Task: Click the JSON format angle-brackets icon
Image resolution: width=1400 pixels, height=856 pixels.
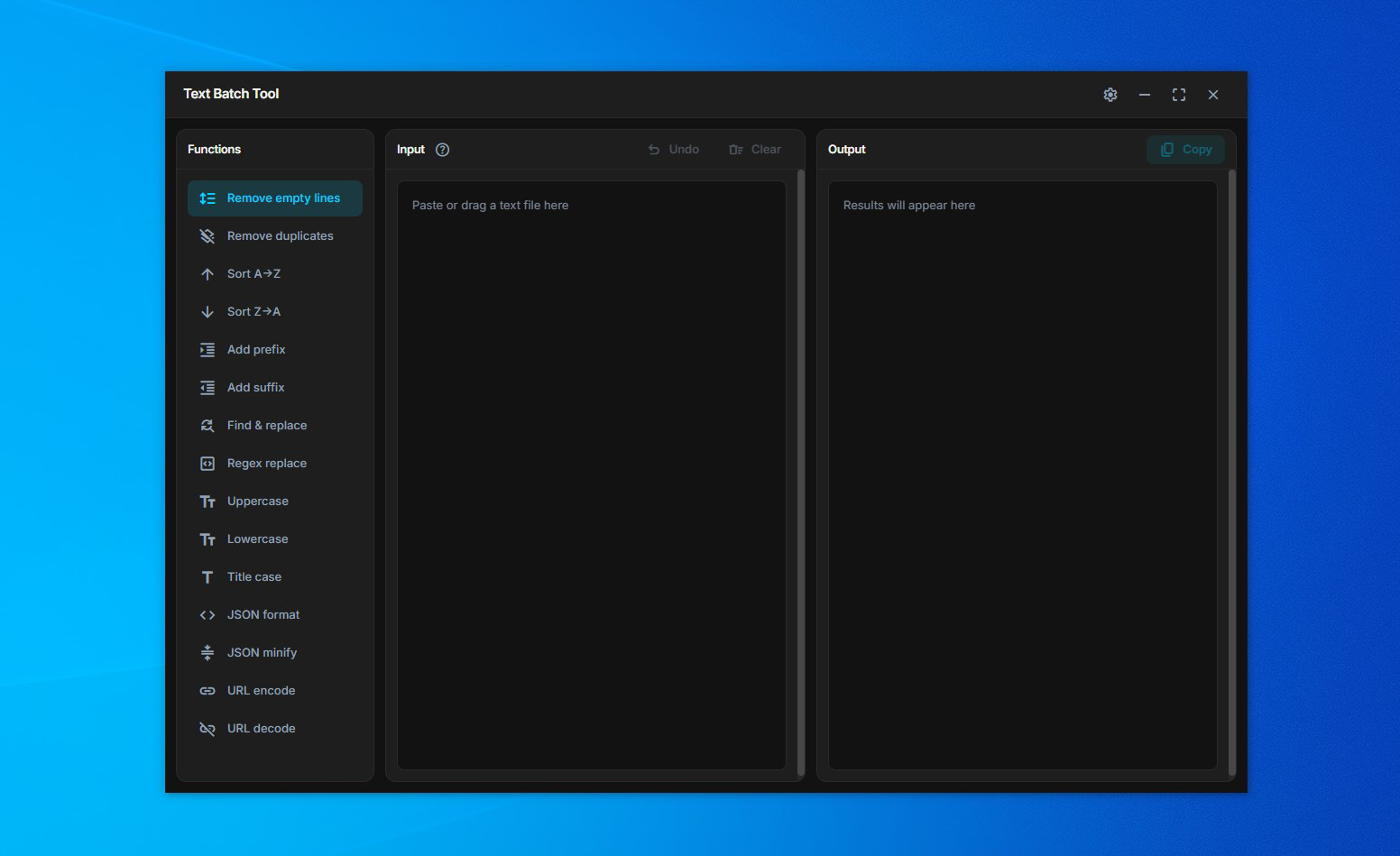Action: (x=207, y=615)
